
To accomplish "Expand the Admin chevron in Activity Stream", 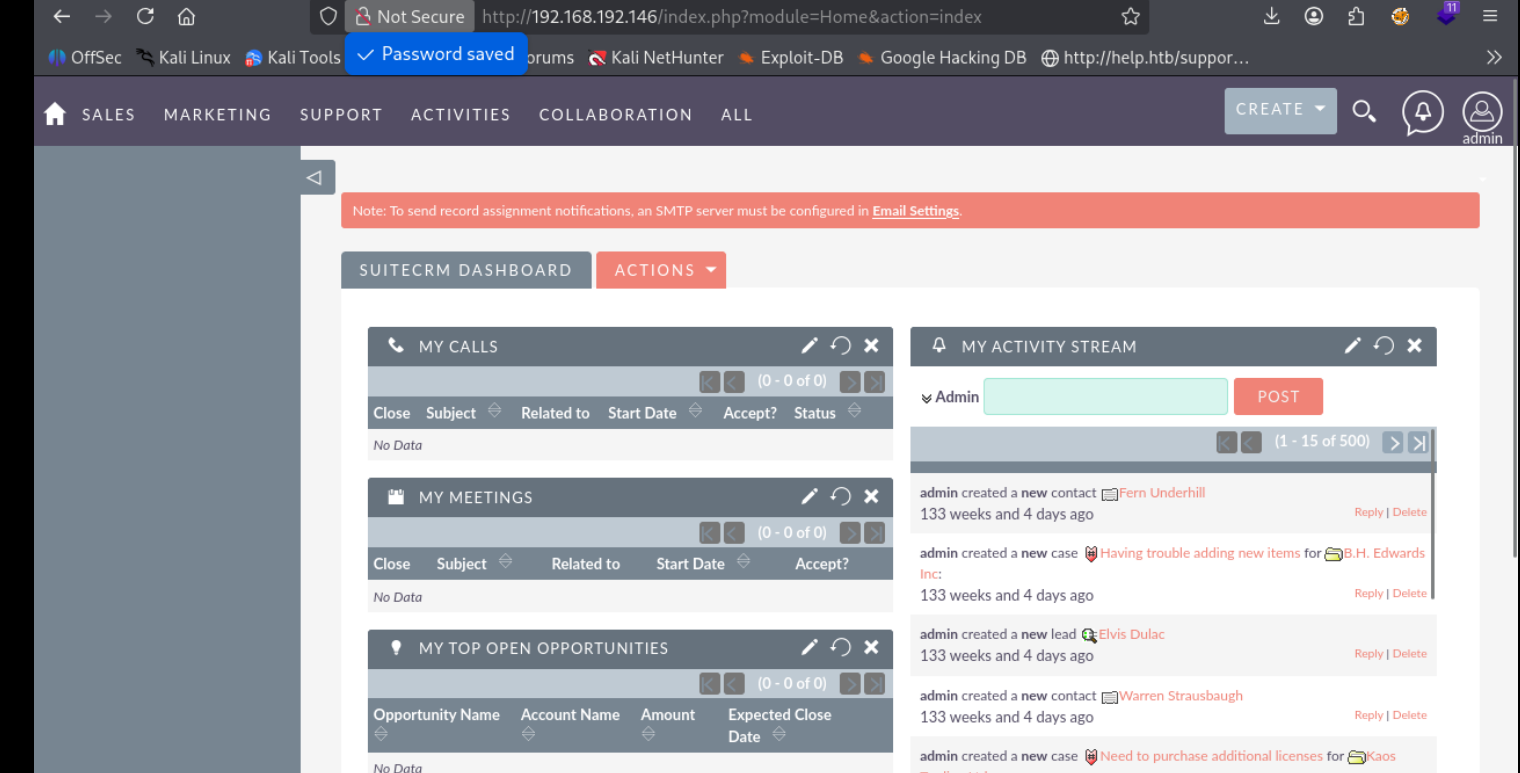I will click(x=927, y=398).
